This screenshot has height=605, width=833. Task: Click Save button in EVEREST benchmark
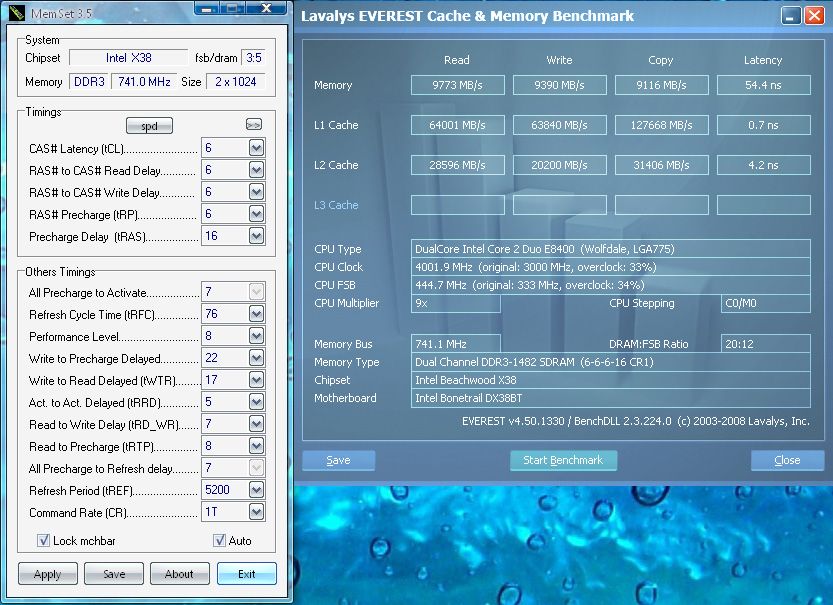click(x=338, y=460)
